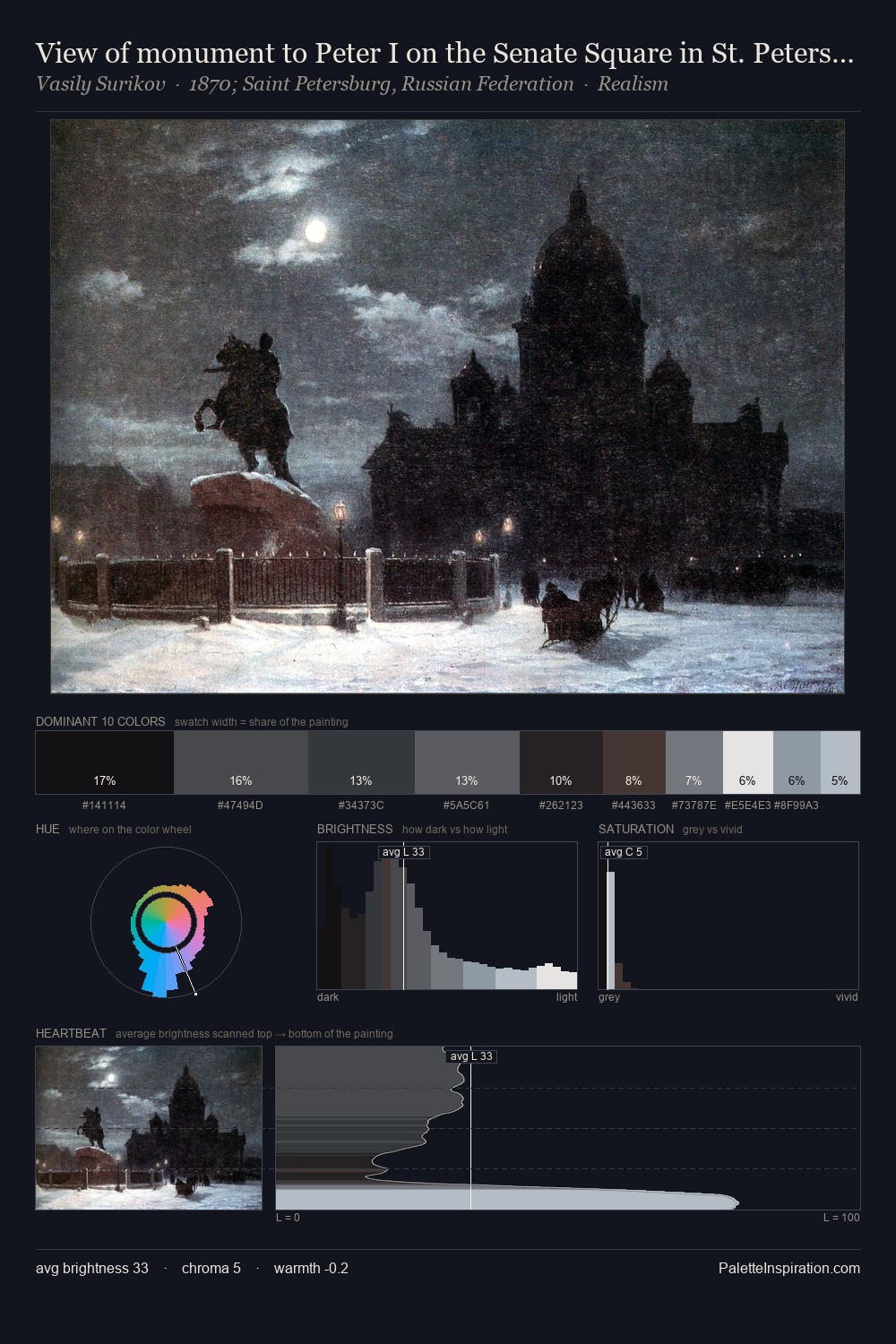Click the 'L = 0' axis label
The image size is (896, 1344).
tap(288, 1218)
